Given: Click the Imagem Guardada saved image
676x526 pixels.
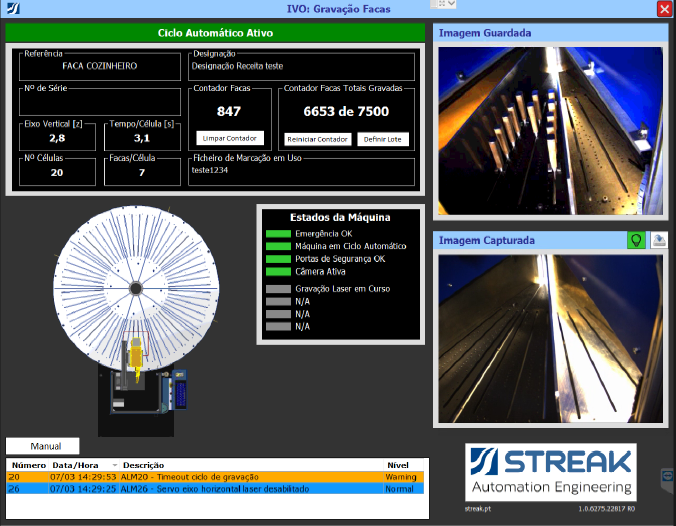Looking at the screenshot, I should point(551,130).
